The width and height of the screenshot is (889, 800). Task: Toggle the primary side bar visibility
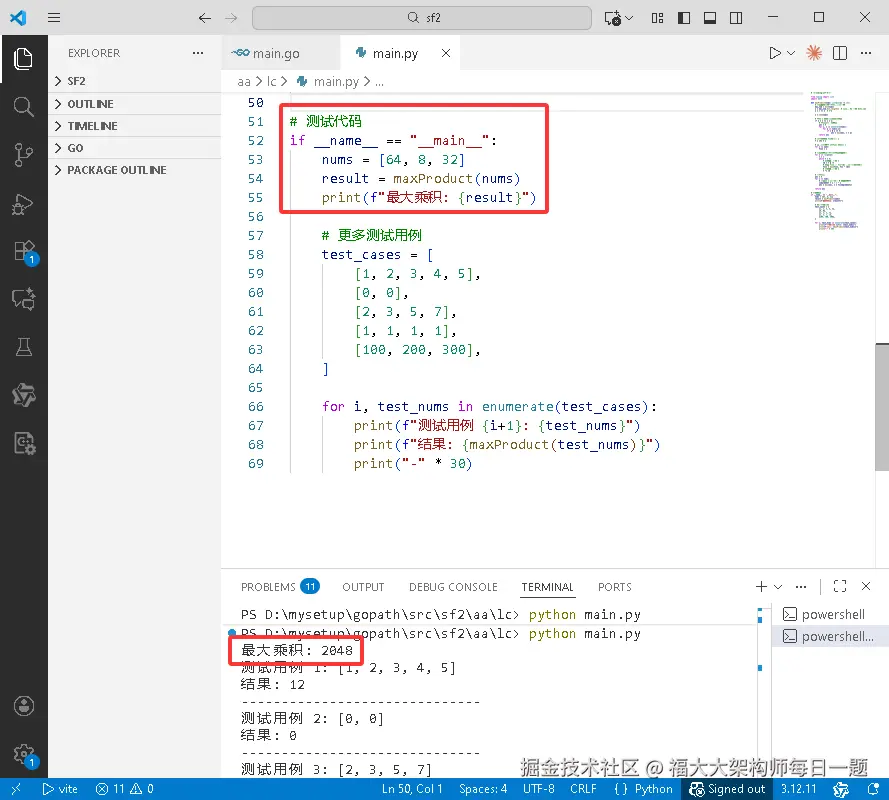pyautogui.click(x=684, y=18)
